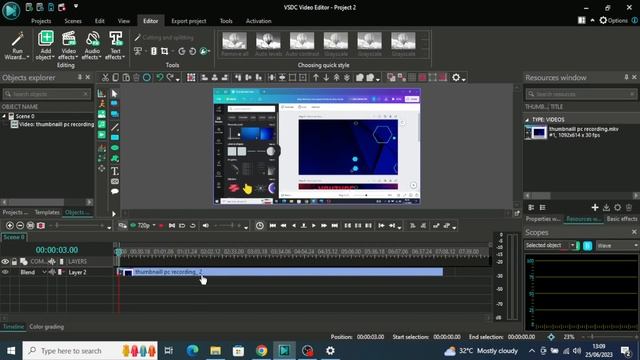Select the Text T tool

[115, 171]
